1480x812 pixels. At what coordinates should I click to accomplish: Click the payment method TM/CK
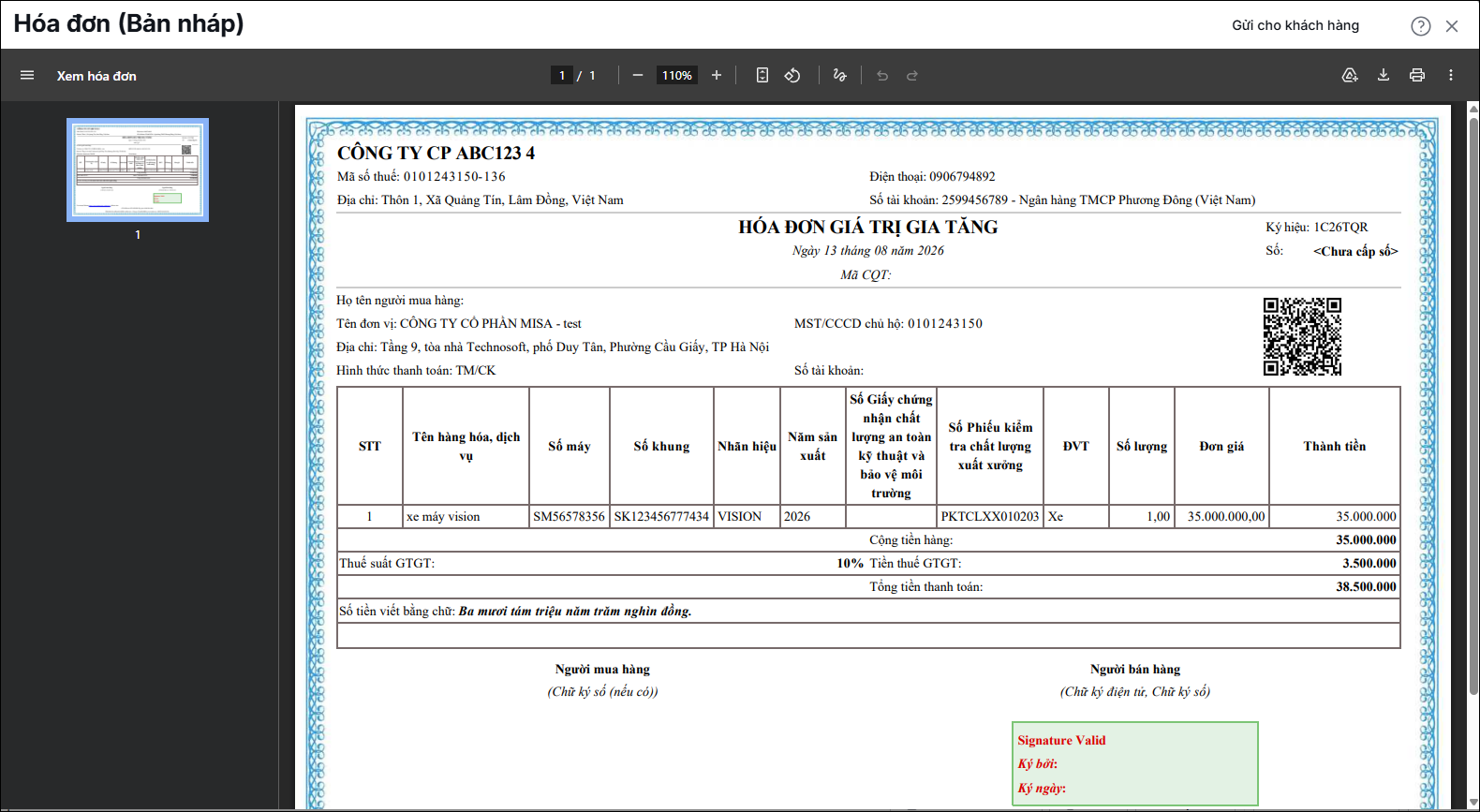[x=476, y=370]
